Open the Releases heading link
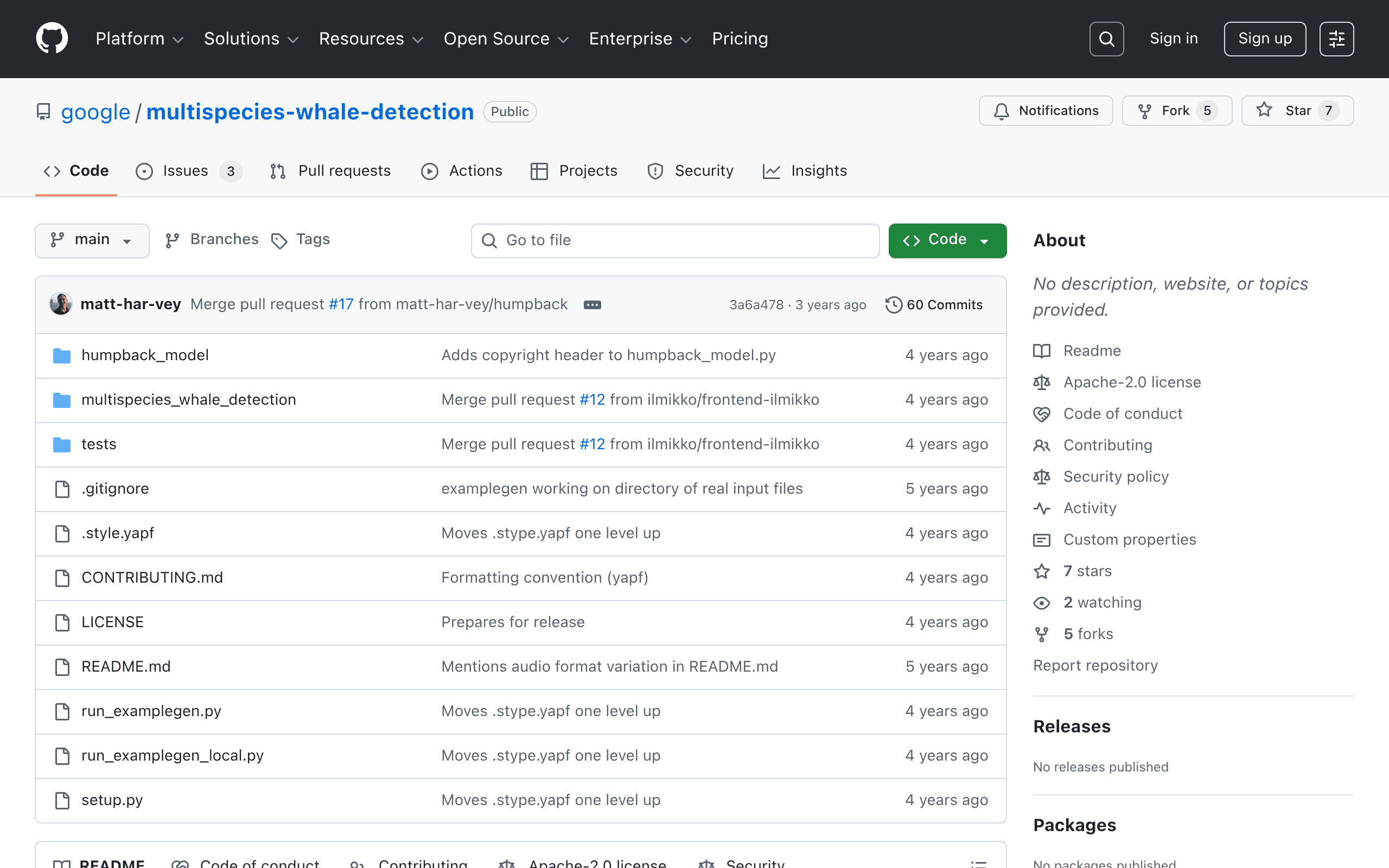The image size is (1389, 868). pyautogui.click(x=1072, y=726)
